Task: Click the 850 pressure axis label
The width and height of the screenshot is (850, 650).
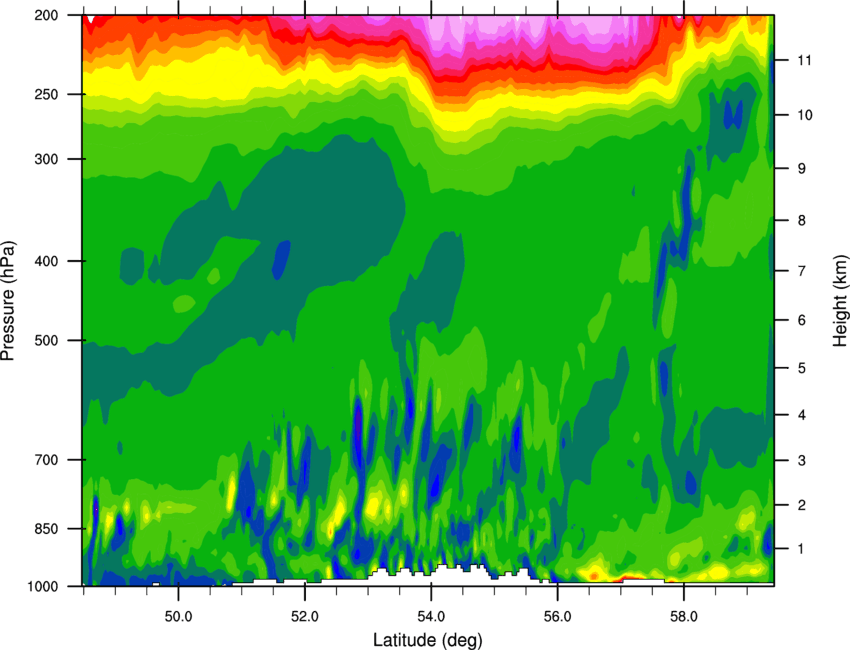Action: [46, 529]
